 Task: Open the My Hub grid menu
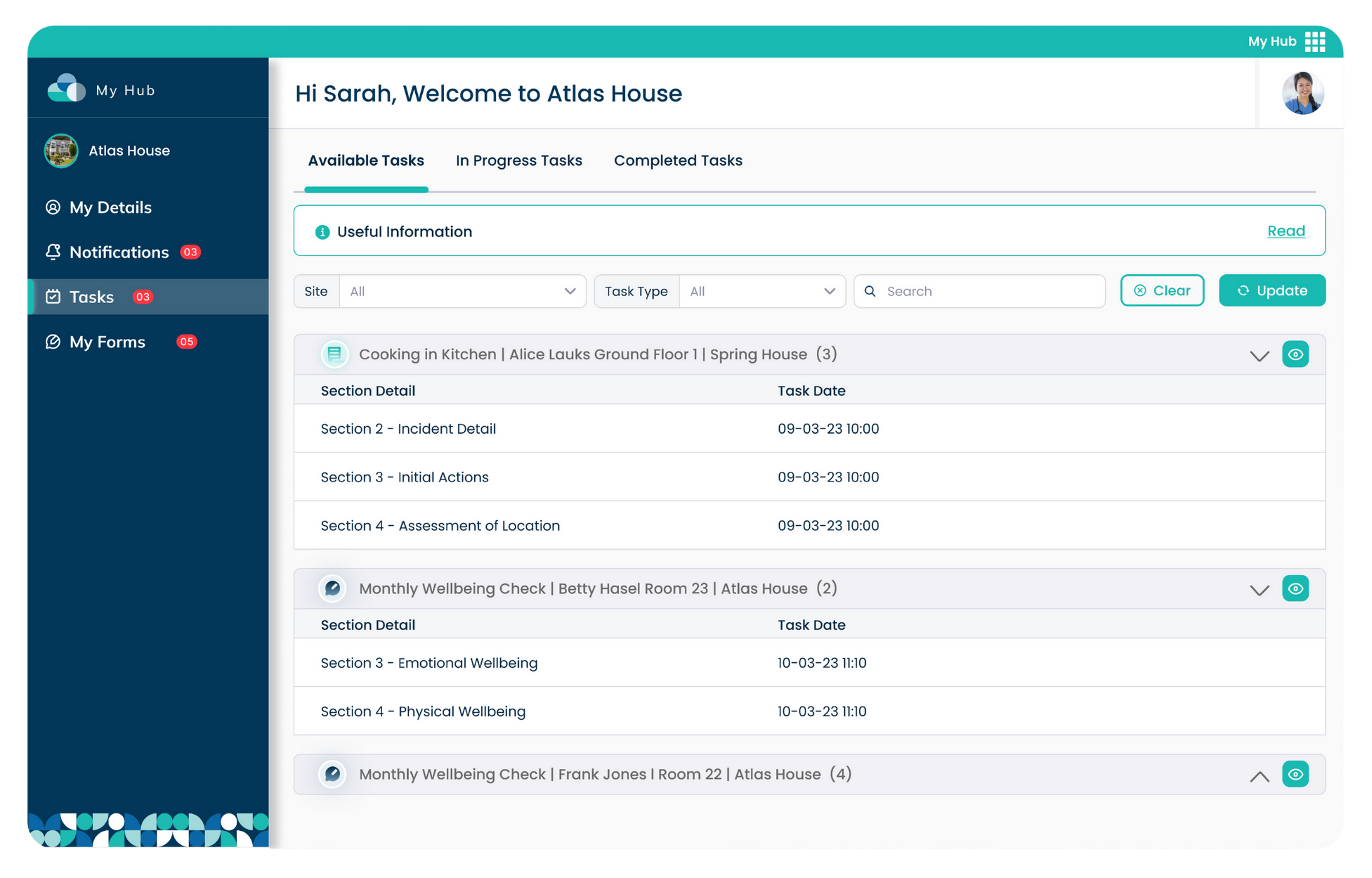[x=1316, y=41]
